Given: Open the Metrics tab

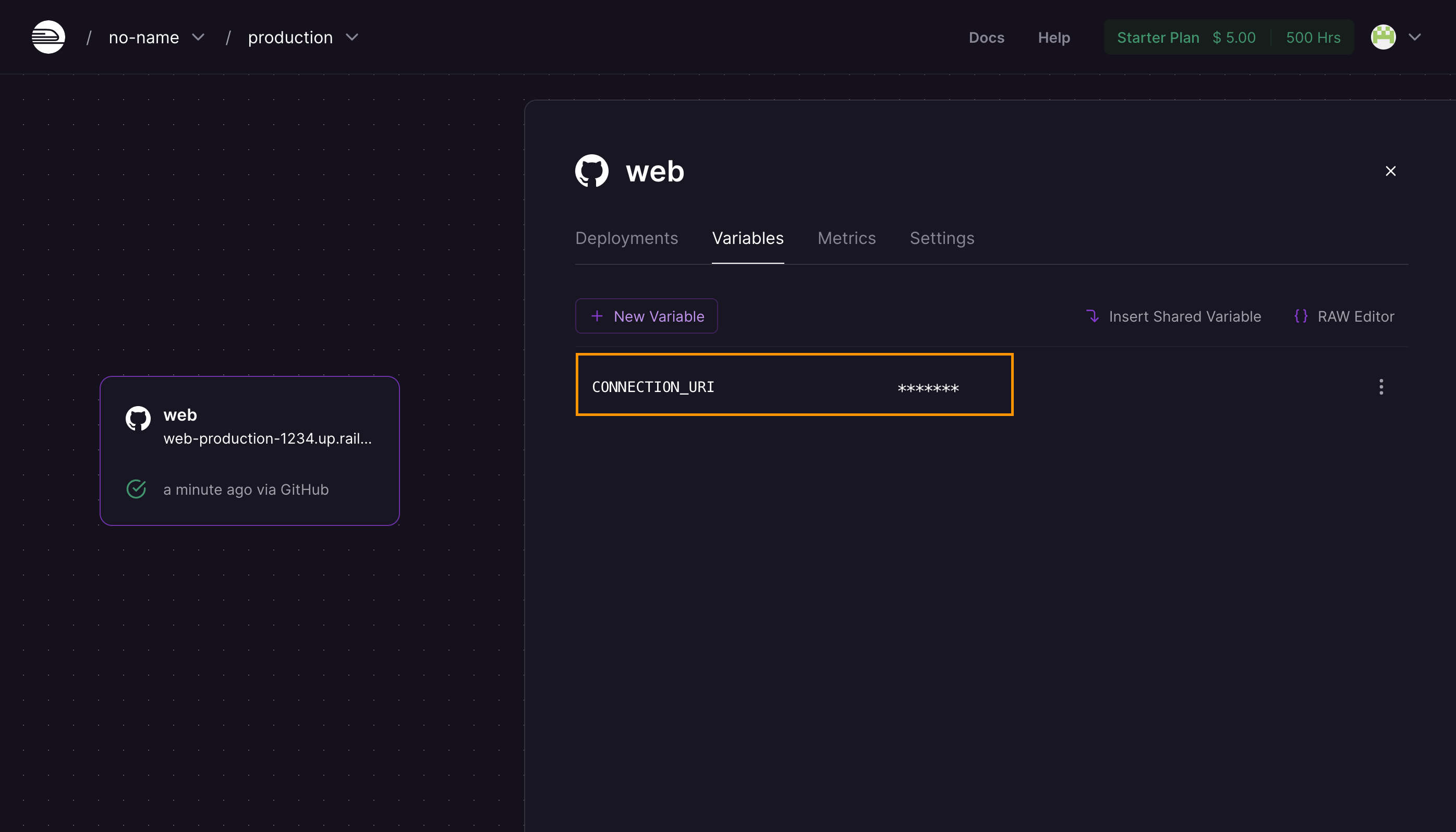Looking at the screenshot, I should point(846,238).
